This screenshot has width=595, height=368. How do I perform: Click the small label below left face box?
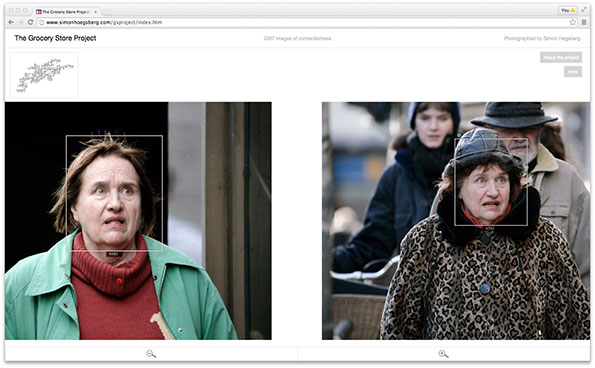coord(114,254)
